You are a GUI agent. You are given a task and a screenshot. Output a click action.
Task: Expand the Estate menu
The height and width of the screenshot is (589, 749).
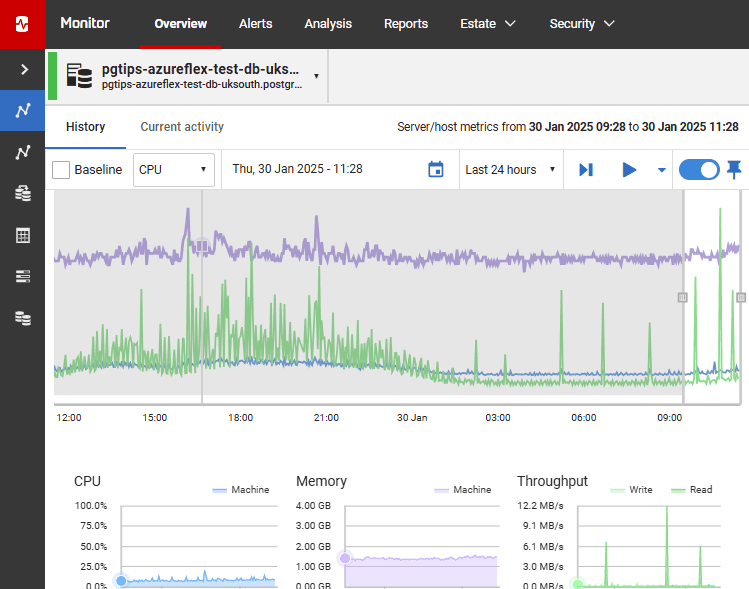coord(488,23)
